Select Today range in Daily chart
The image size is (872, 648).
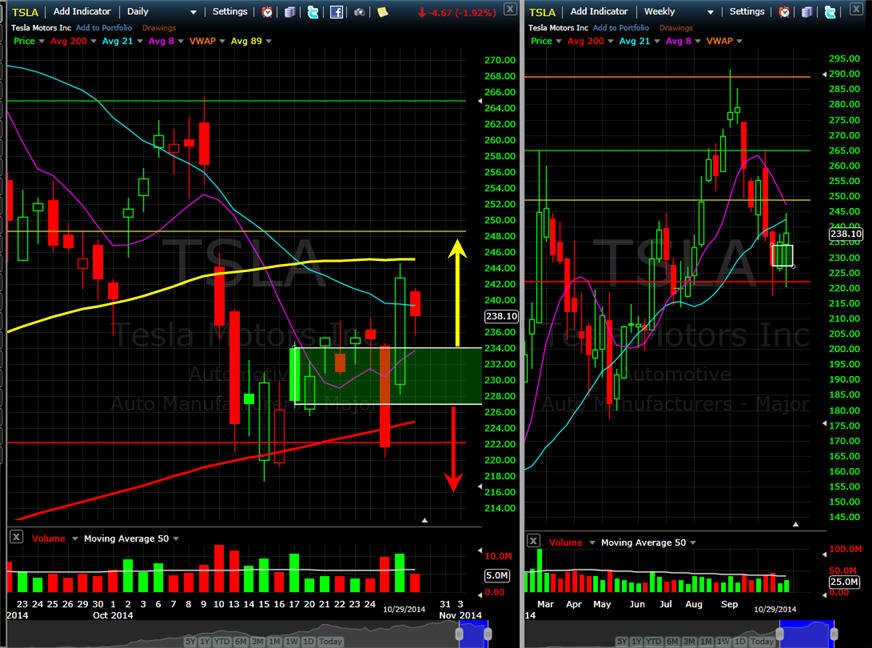point(330,641)
